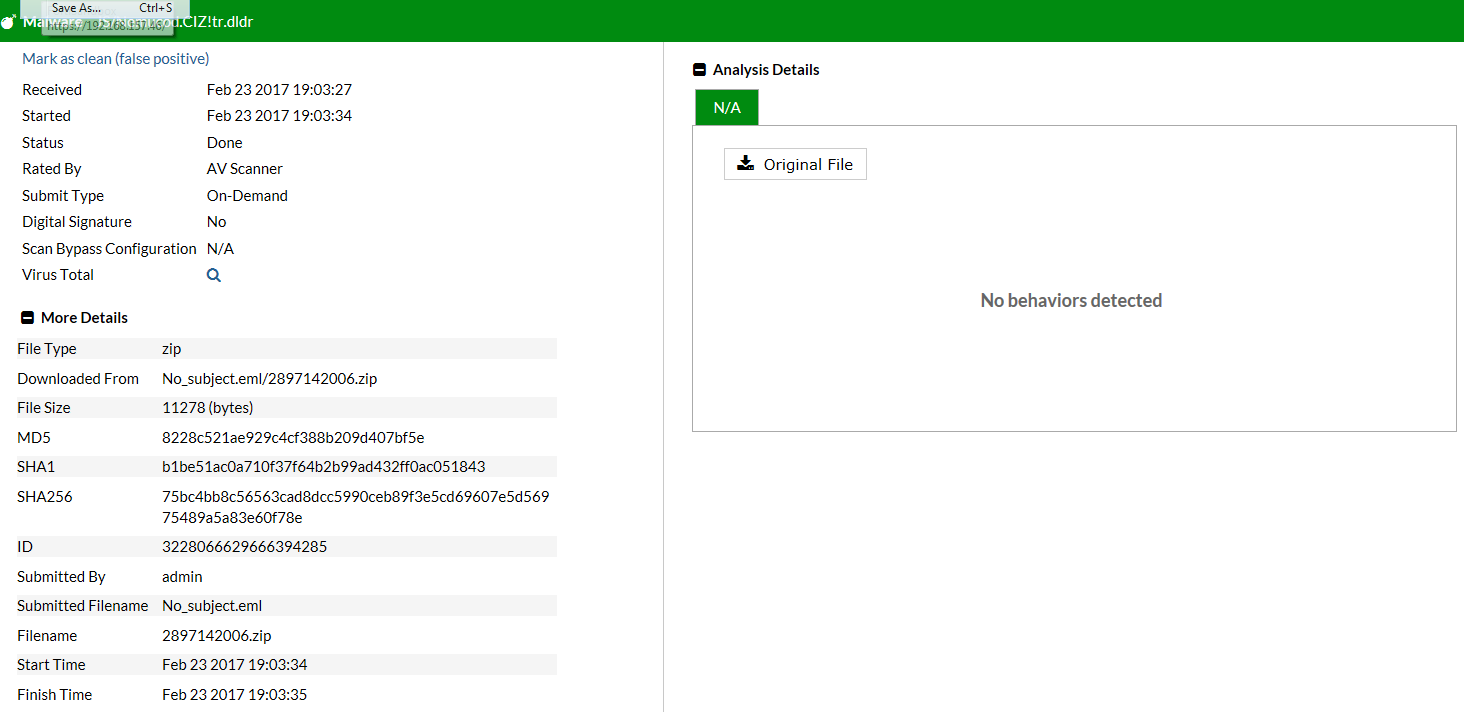Collapse the Analysis Details section

click(699, 70)
